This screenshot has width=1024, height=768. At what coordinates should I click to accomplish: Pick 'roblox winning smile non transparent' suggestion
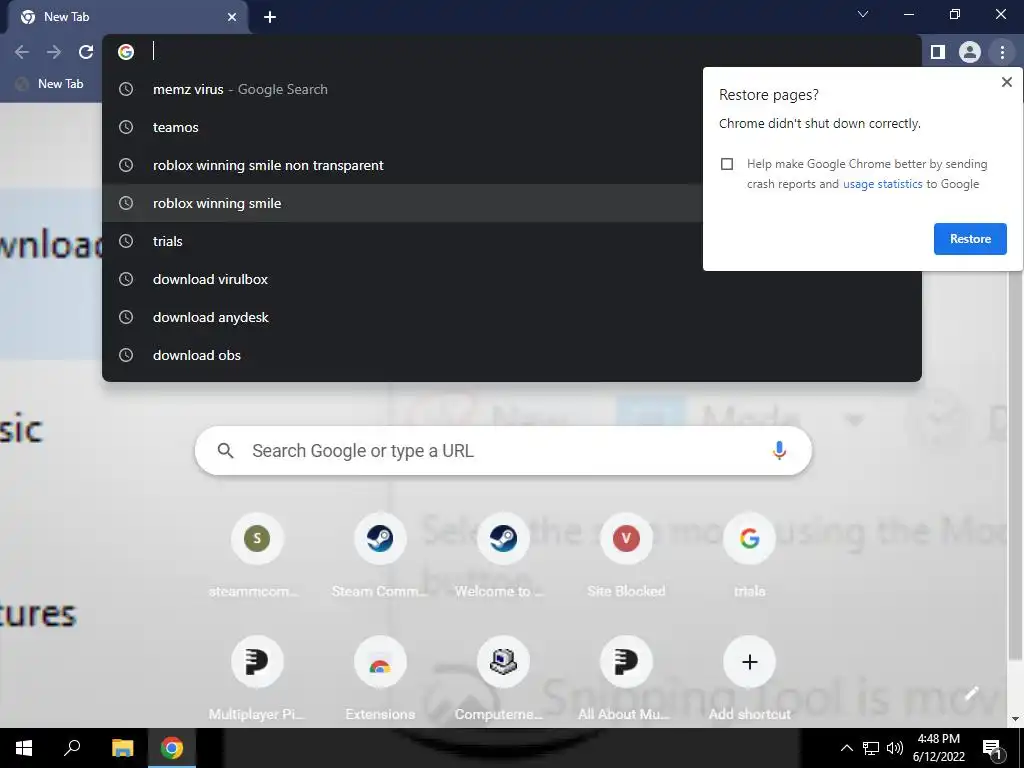pyautogui.click(x=512, y=165)
